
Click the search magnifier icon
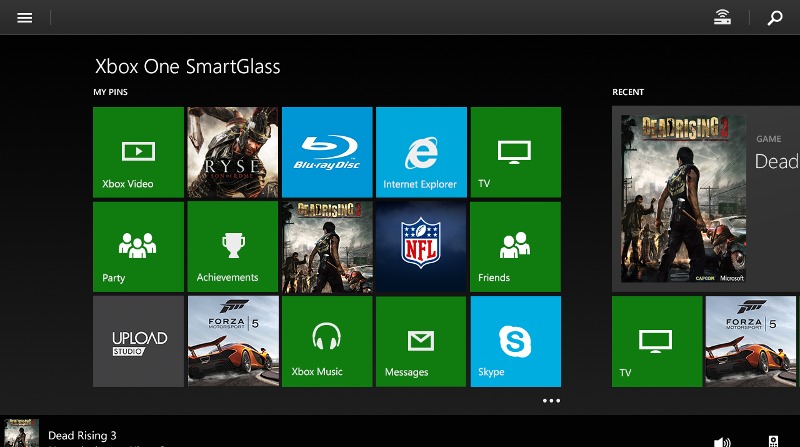[x=775, y=18]
